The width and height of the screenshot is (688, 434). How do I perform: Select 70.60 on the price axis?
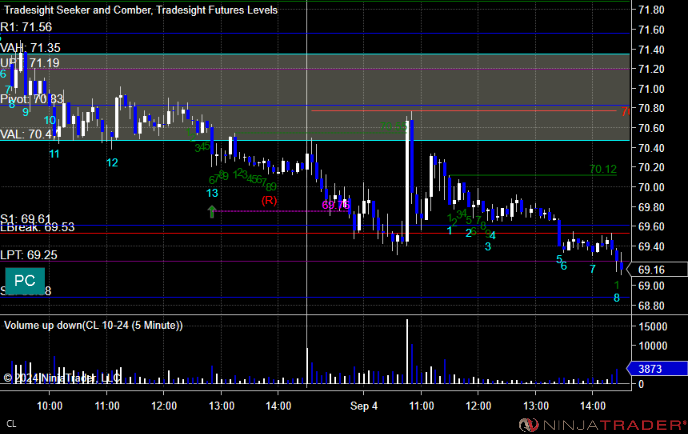point(652,128)
